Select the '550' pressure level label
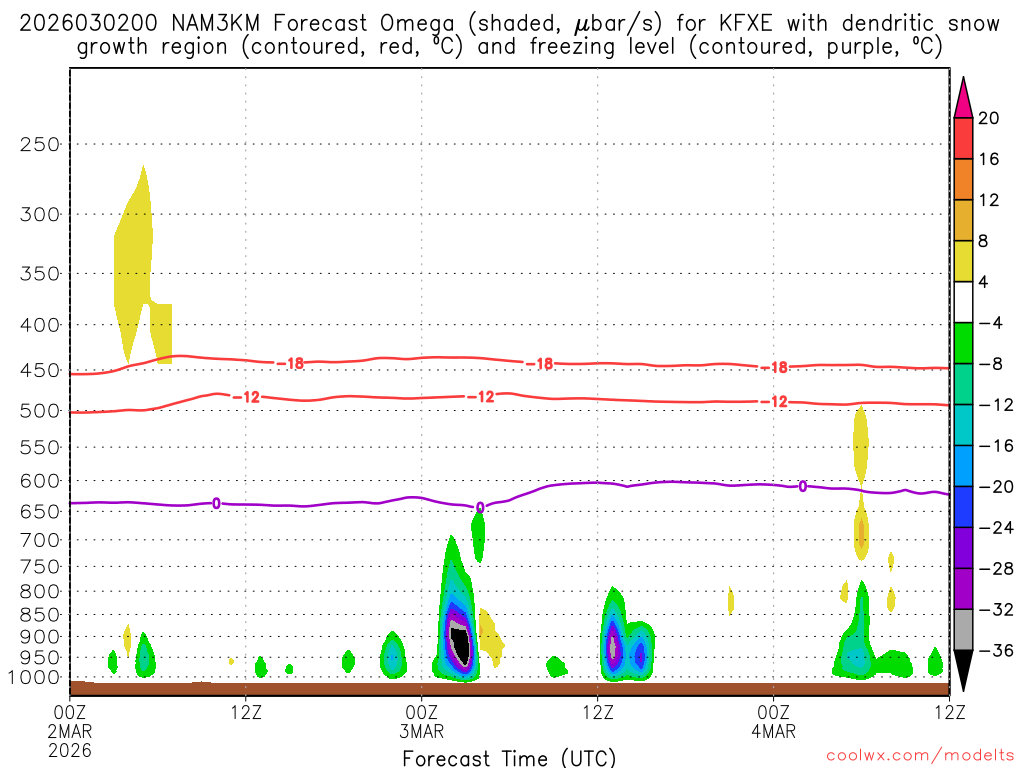Image resolution: width=1024 pixels, height=768 pixels. (40, 447)
